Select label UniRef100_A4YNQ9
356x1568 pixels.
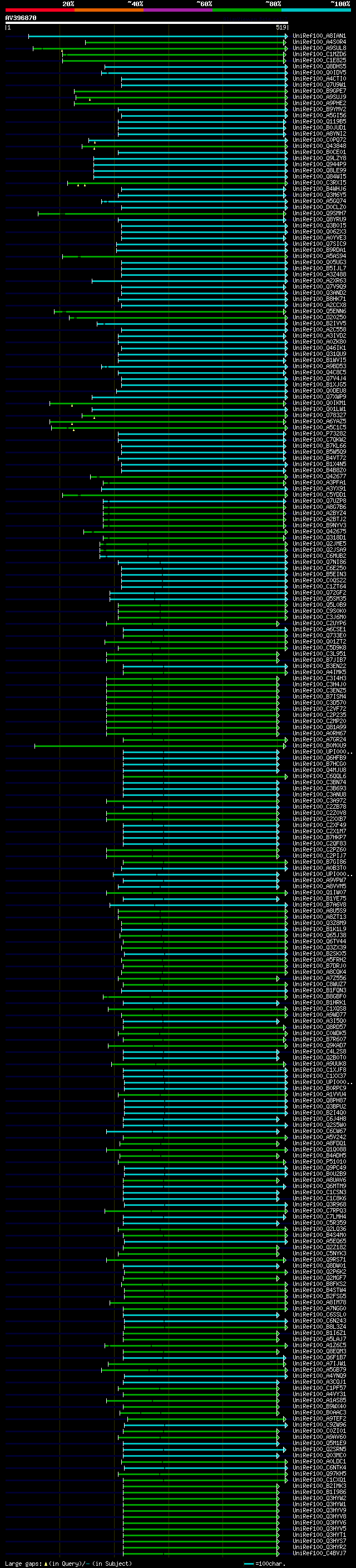click(x=319, y=1376)
